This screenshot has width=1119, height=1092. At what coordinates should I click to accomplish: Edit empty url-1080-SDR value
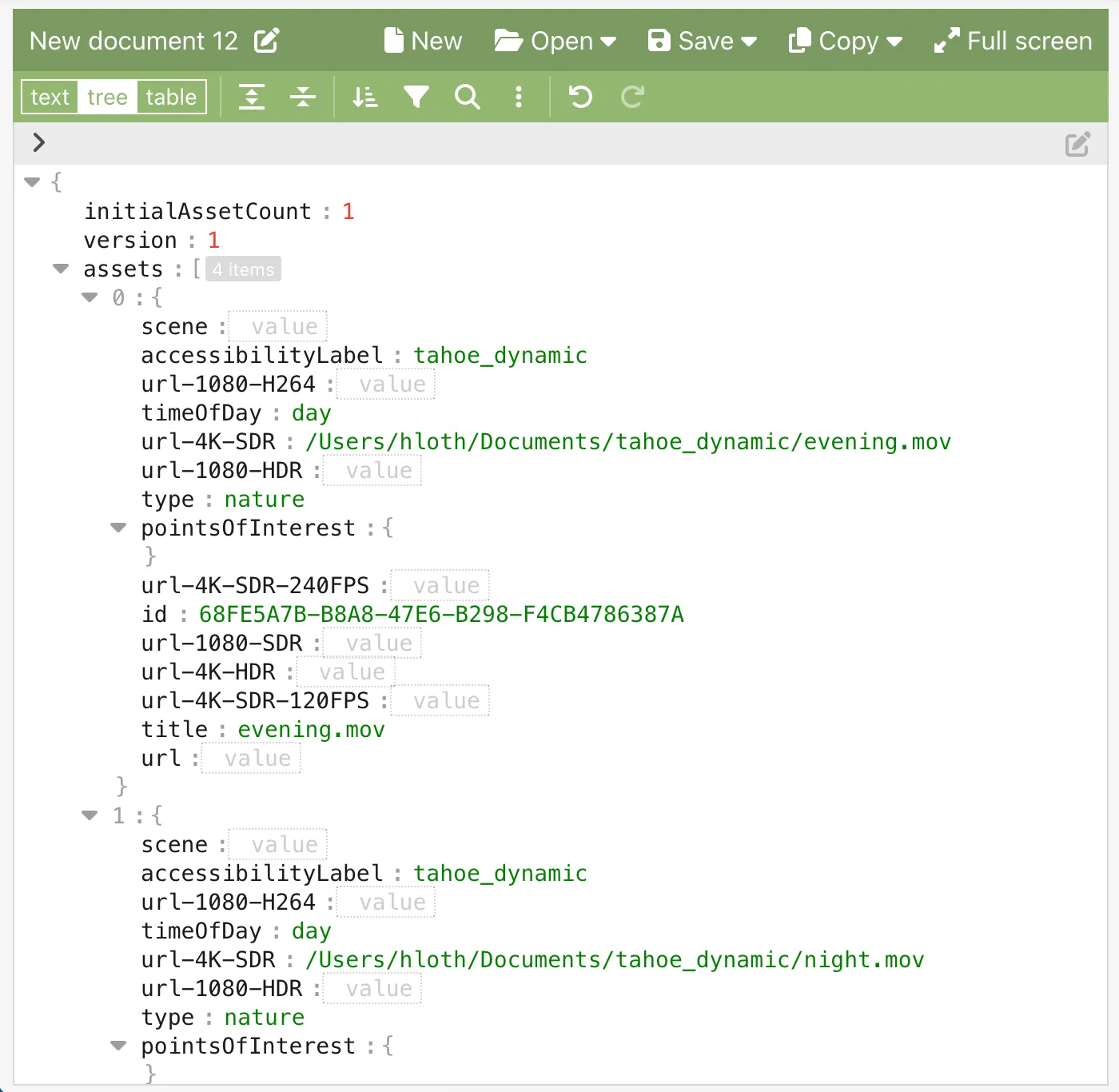click(x=372, y=643)
